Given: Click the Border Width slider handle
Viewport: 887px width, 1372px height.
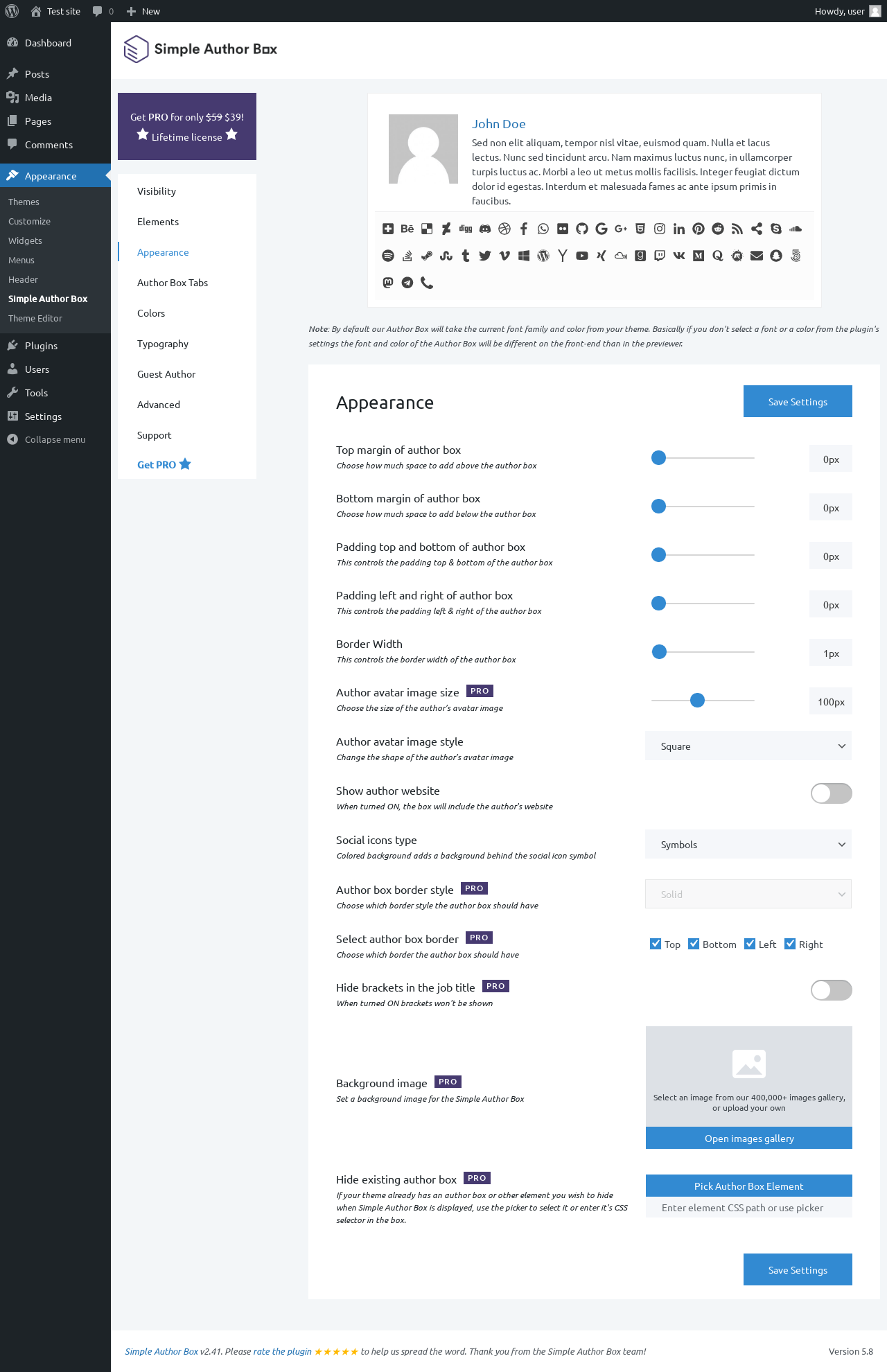Looking at the screenshot, I should point(660,652).
